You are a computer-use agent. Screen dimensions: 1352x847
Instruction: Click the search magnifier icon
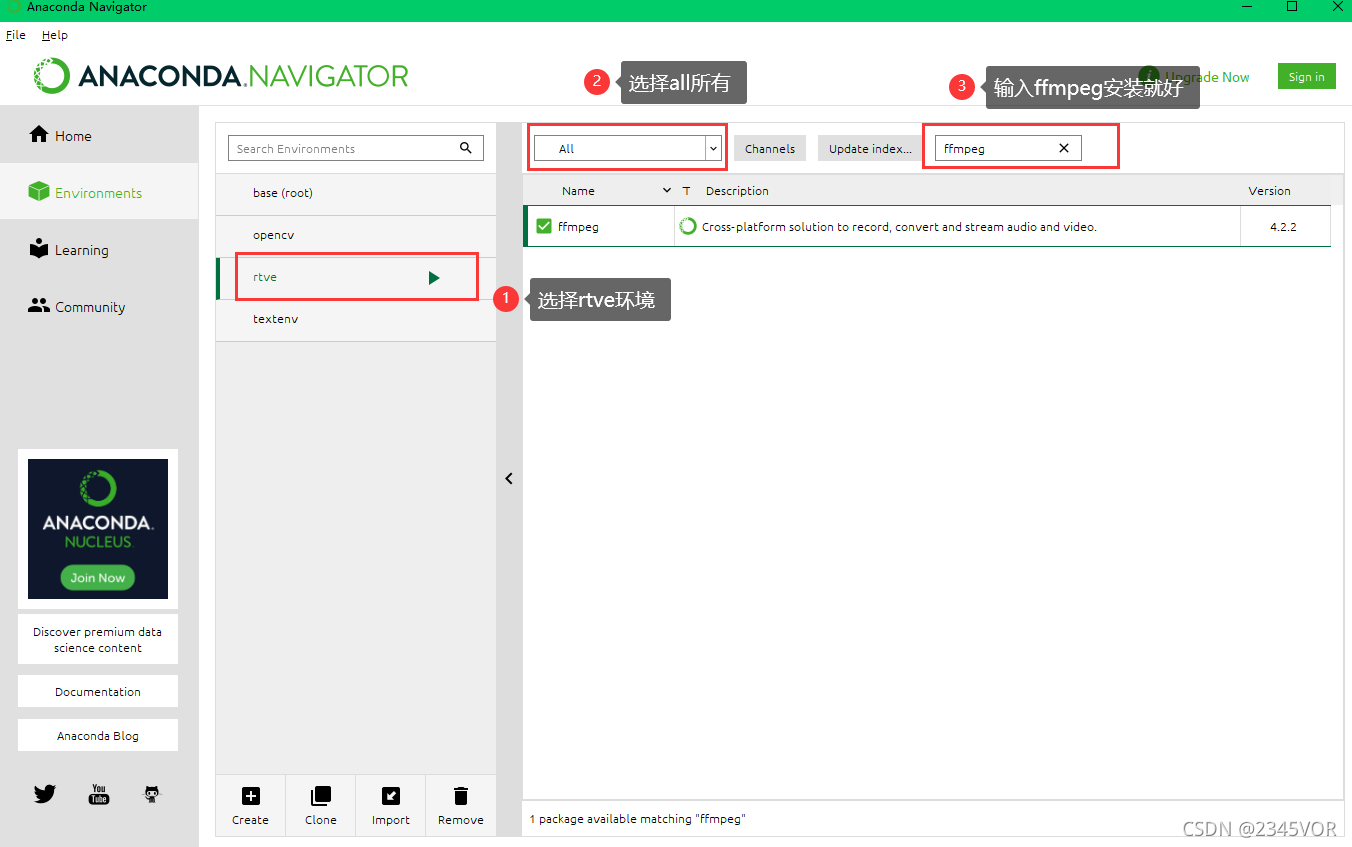[466, 147]
